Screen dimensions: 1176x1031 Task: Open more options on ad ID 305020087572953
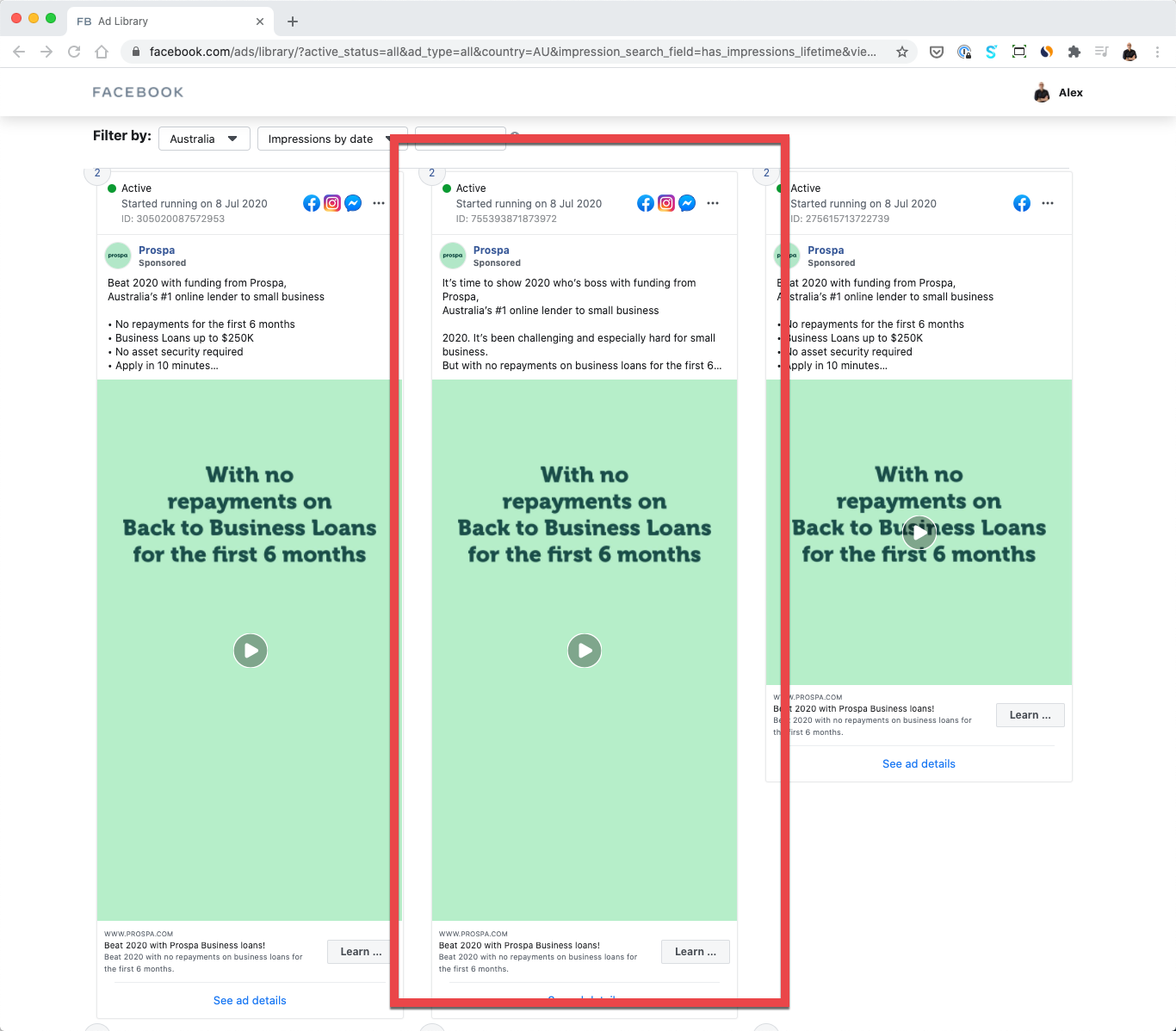tap(379, 203)
